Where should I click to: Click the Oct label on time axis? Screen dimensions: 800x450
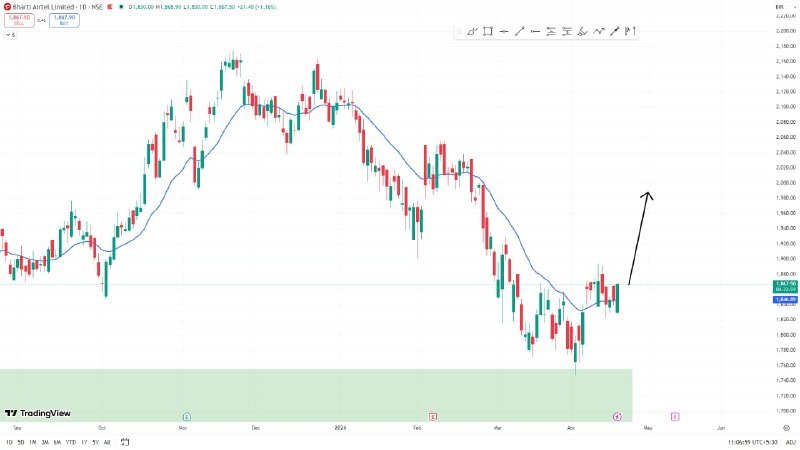102,428
